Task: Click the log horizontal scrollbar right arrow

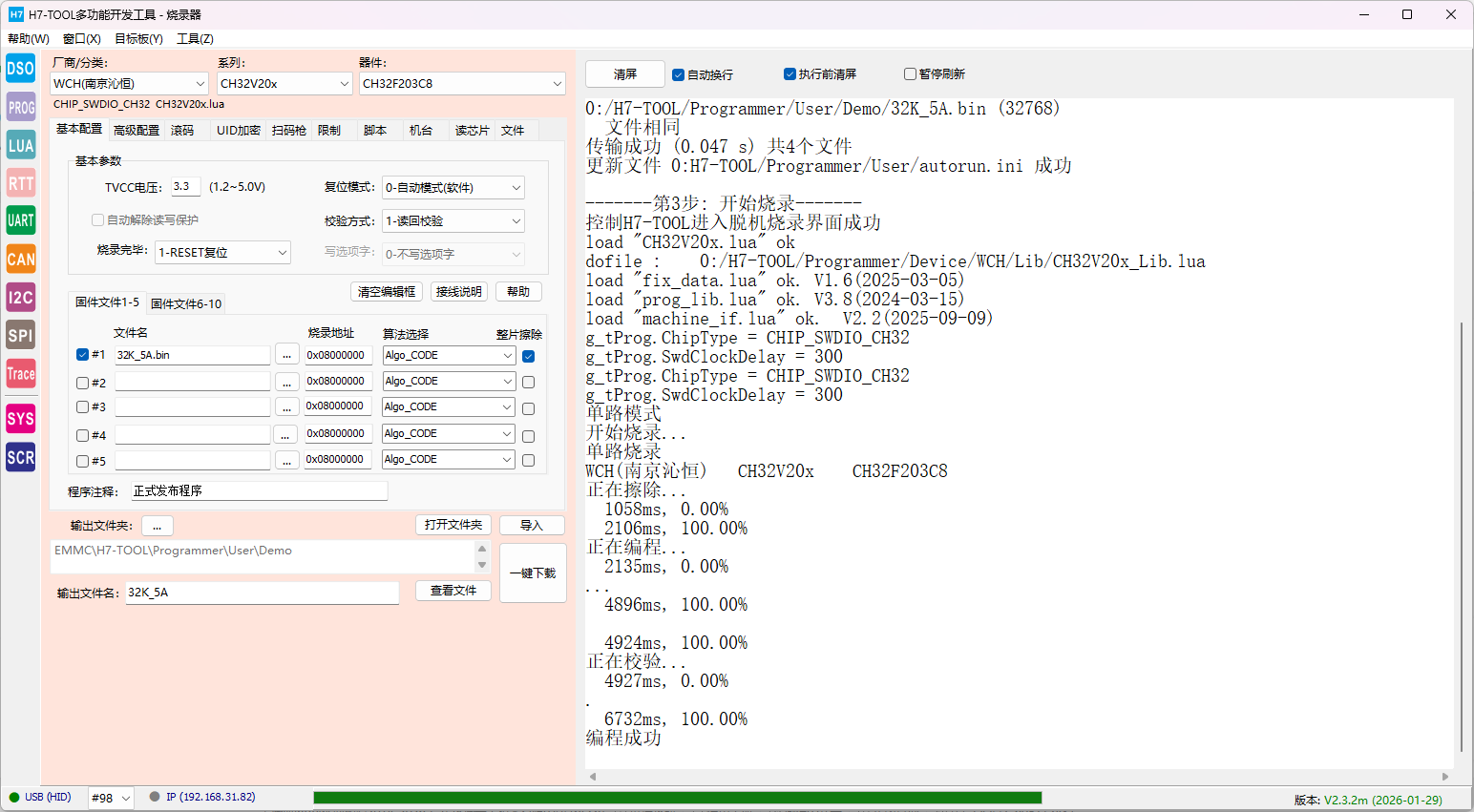Action: click(1445, 777)
